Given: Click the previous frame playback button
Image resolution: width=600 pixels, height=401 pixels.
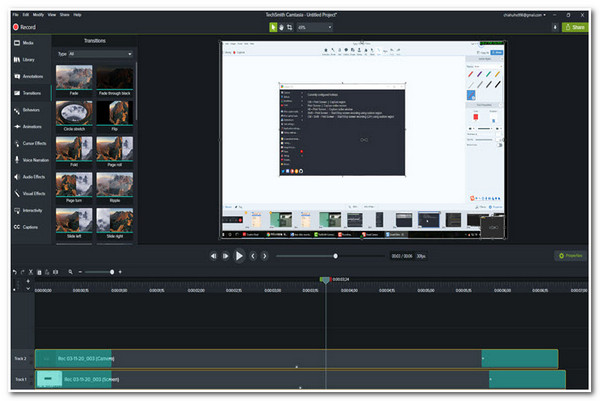Looking at the screenshot, I should coord(214,256).
